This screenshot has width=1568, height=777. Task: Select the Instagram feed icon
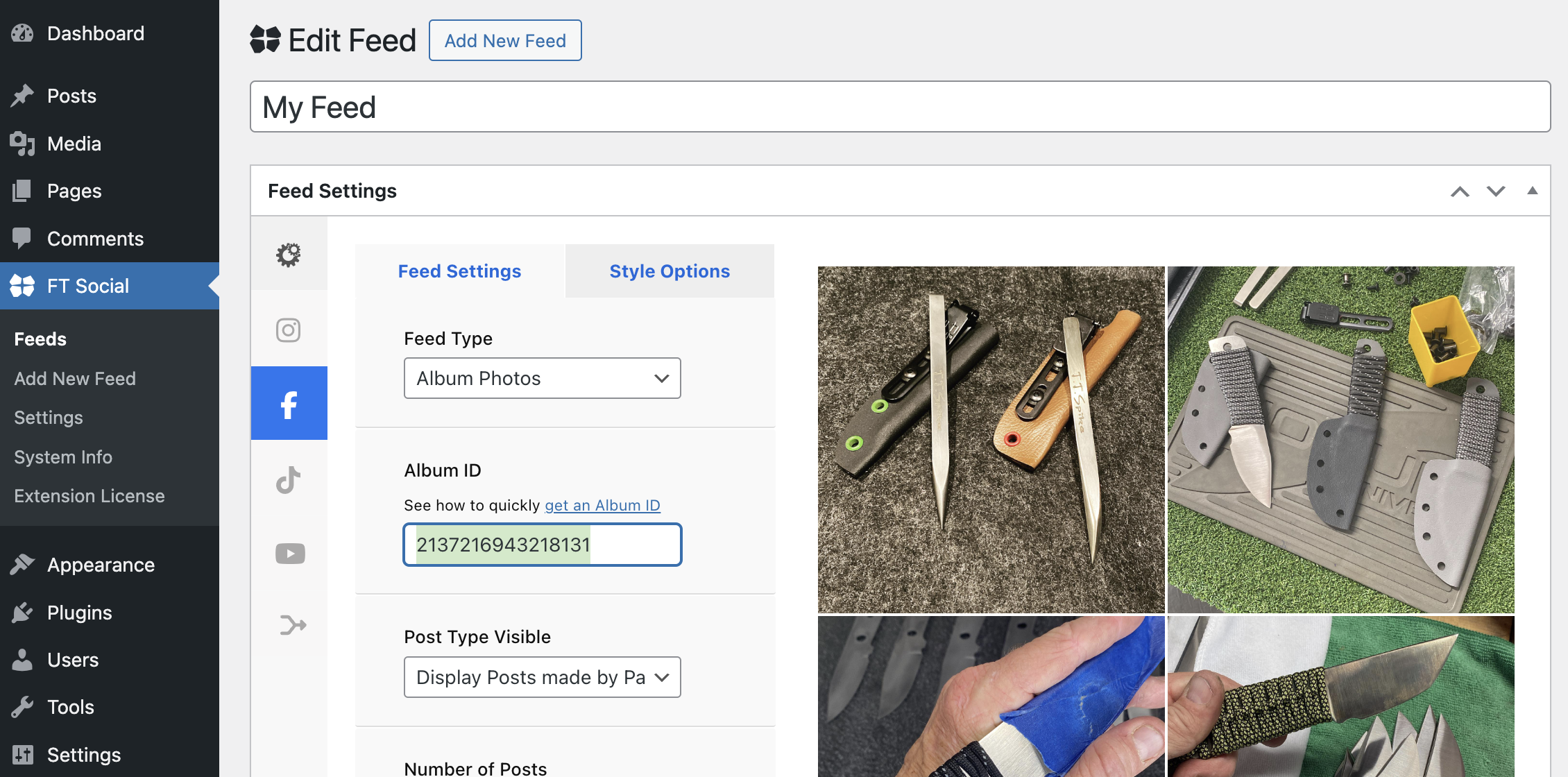click(289, 330)
